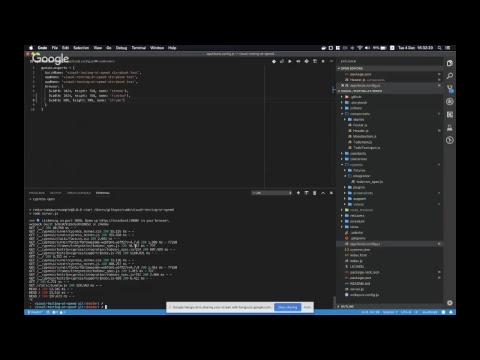Switch to the OUTPUT panel tab
Screen dimensions: 480x360
pyautogui.click(x=55, y=193)
